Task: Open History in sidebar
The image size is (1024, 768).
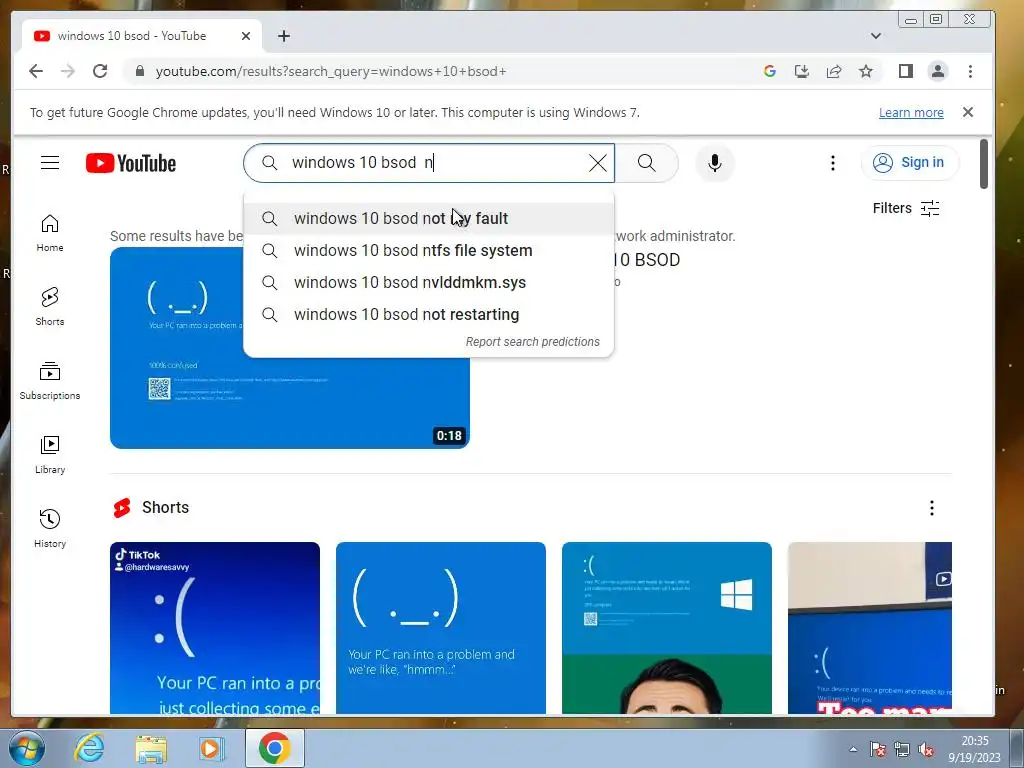Action: pyautogui.click(x=50, y=529)
